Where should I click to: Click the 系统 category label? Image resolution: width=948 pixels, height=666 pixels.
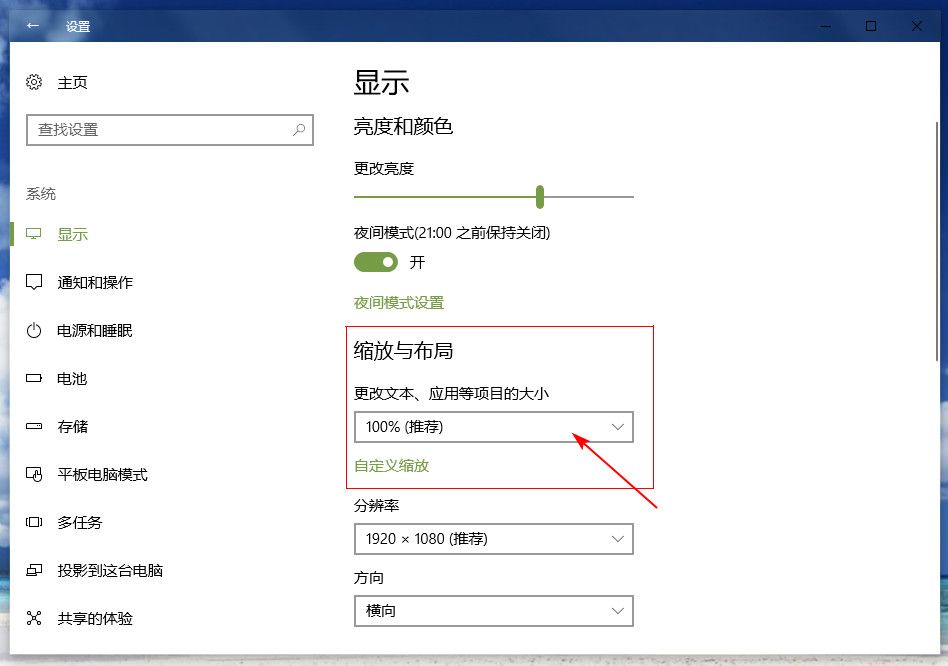(41, 193)
